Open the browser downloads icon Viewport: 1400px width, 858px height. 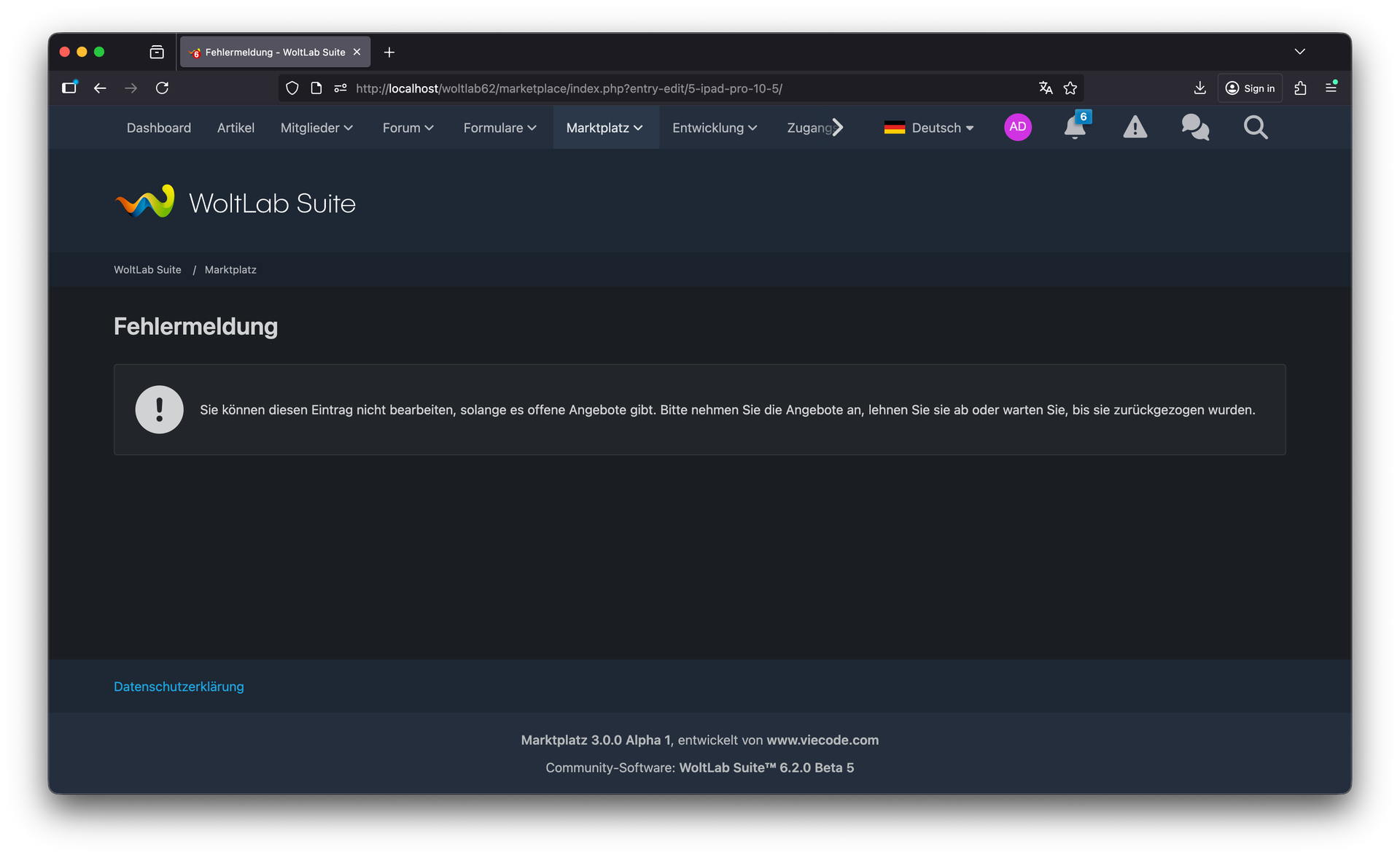pyautogui.click(x=1199, y=88)
